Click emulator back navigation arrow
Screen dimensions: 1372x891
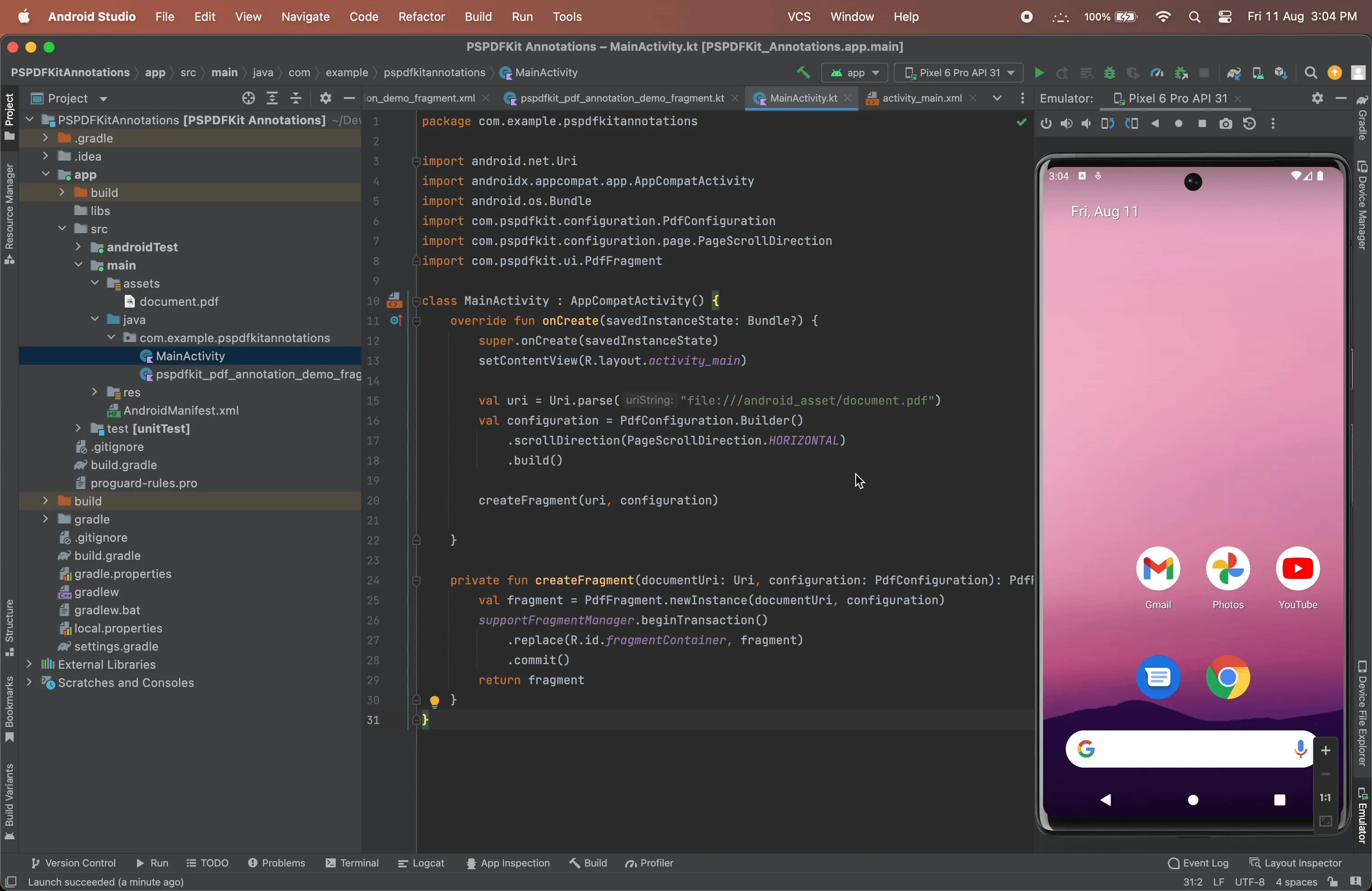click(1155, 123)
